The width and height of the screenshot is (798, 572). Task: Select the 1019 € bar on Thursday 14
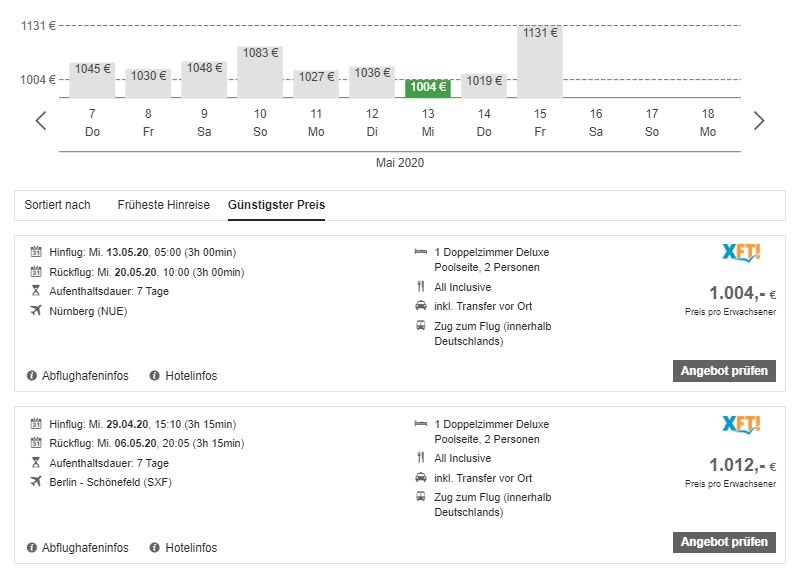[483, 85]
